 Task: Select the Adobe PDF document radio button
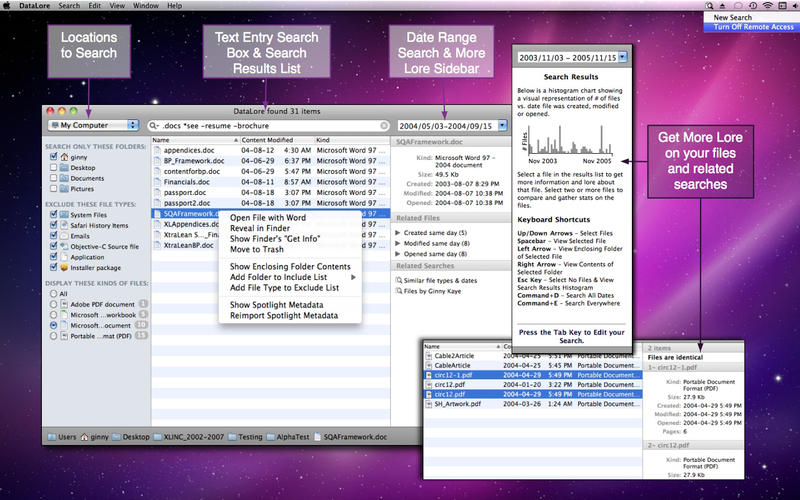pyautogui.click(x=54, y=304)
